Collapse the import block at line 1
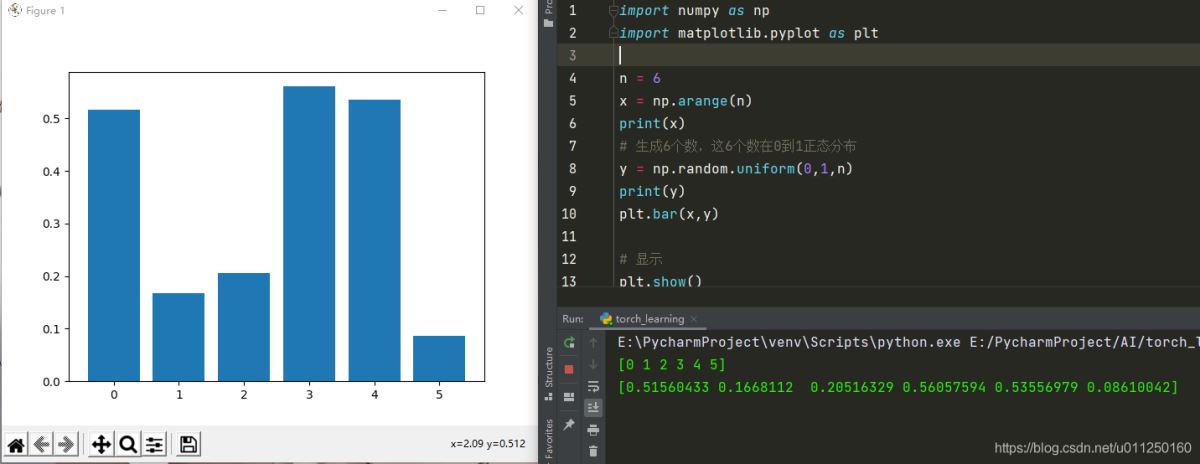Viewport: 1200px width, 464px height. coord(614,11)
